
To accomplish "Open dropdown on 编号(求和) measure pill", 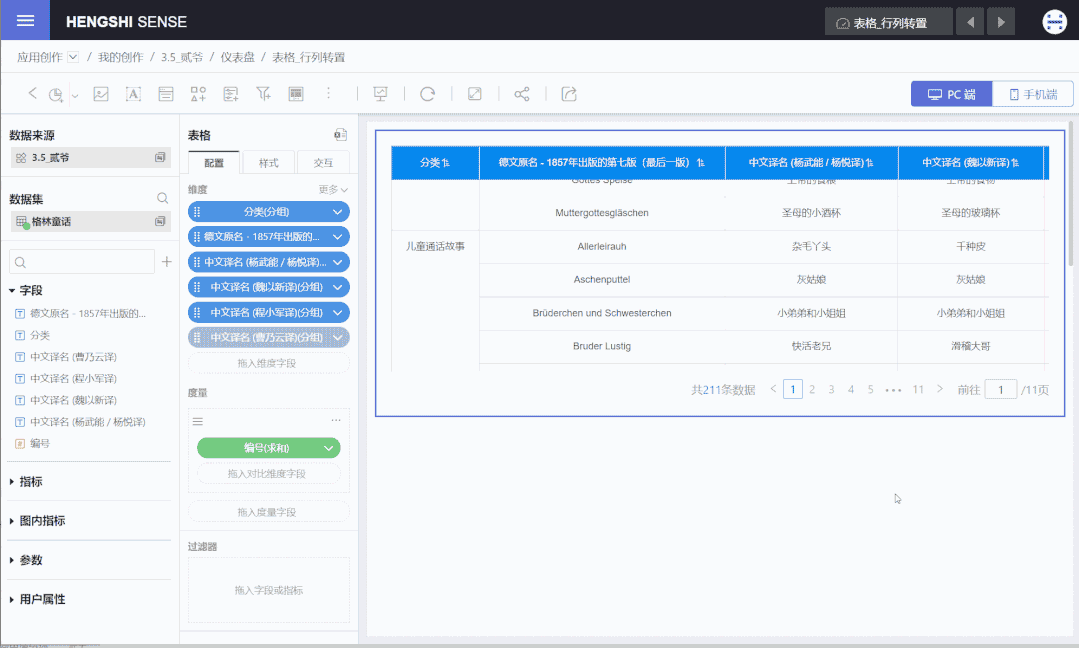I will pyautogui.click(x=328, y=448).
